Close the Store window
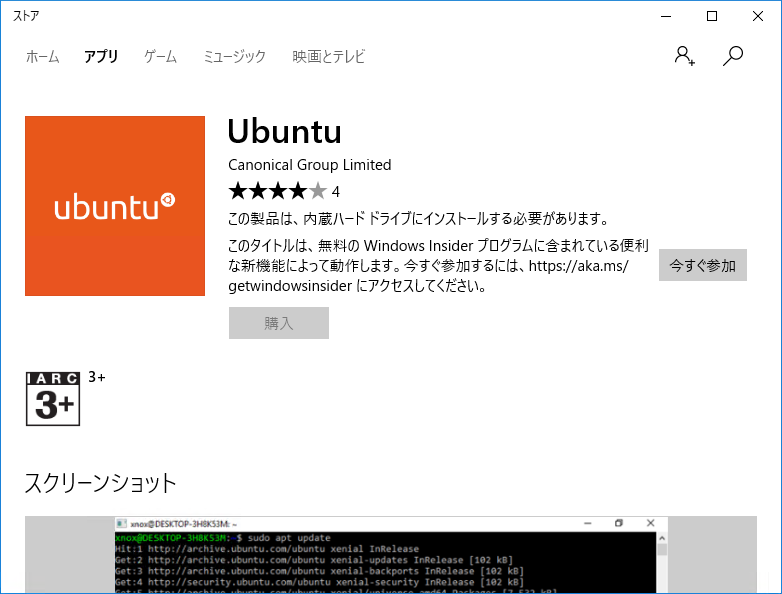Image resolution: width=782 pixels, height=594 pixels. [757, 16]
